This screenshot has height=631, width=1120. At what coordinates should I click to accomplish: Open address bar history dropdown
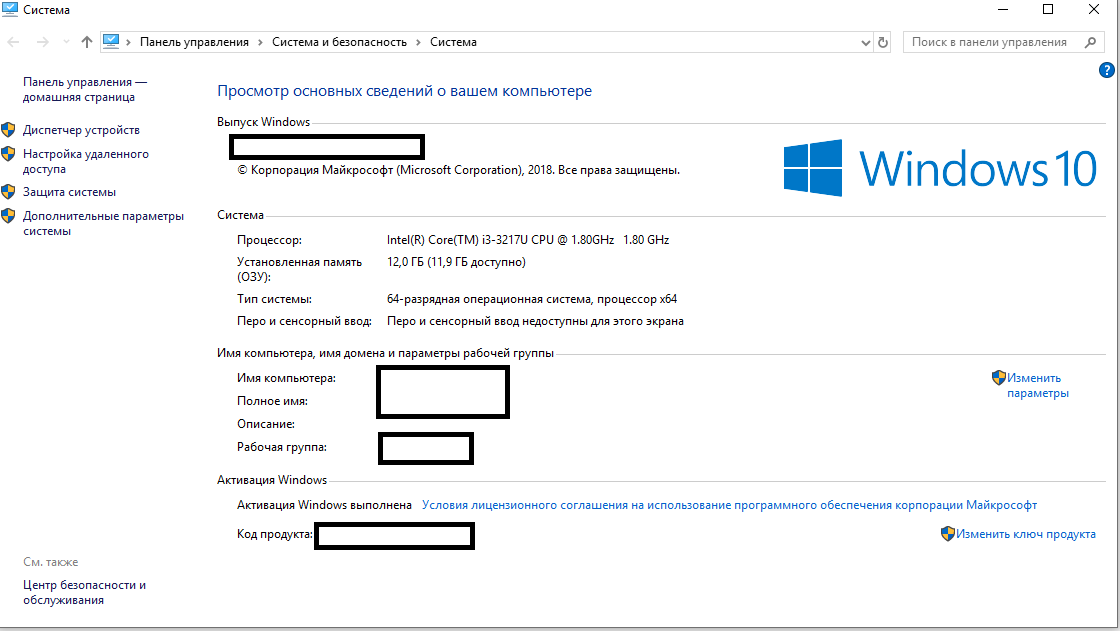(866, 43)
